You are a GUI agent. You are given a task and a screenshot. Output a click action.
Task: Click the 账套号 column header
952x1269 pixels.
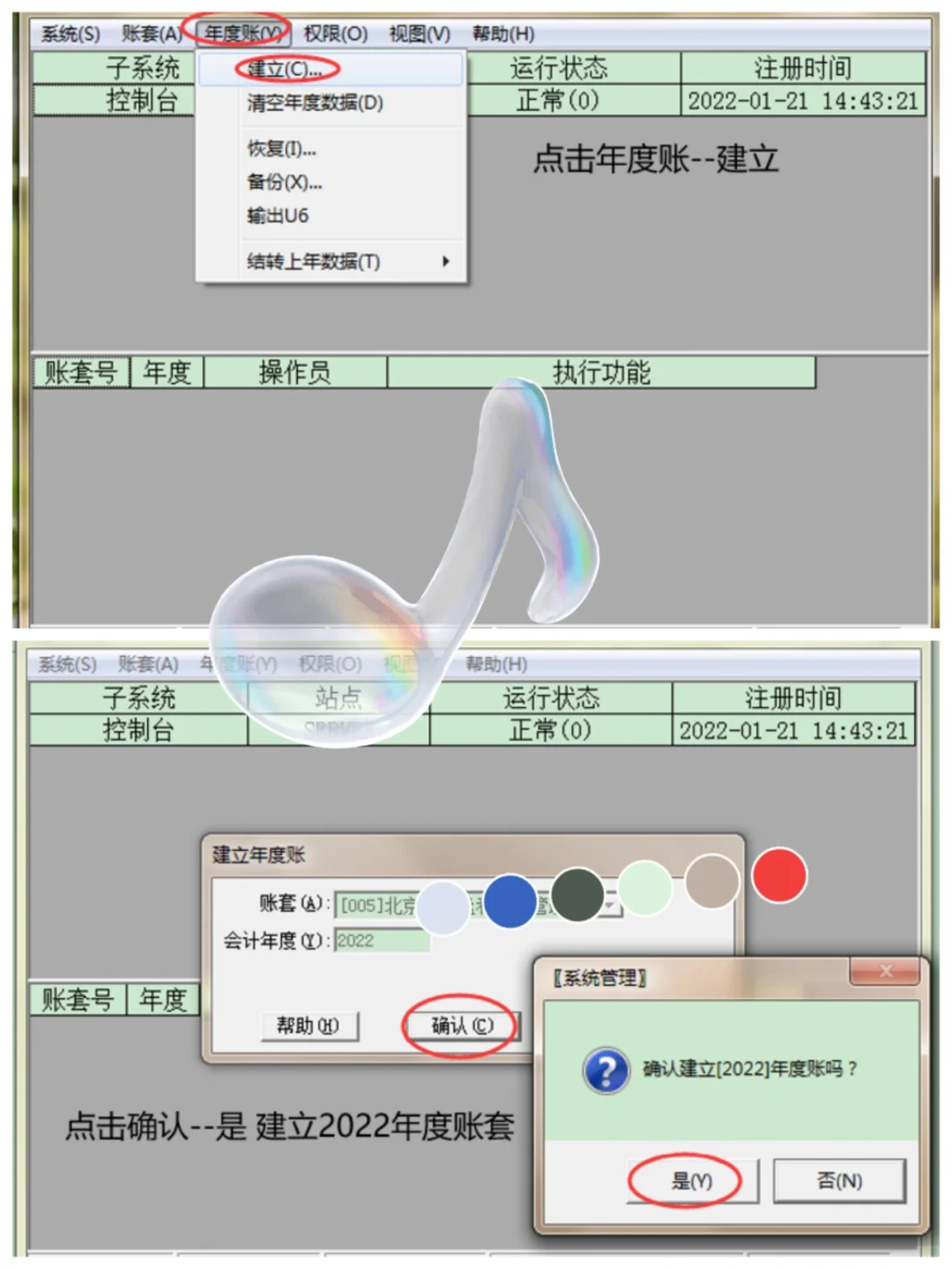(79, 372)
